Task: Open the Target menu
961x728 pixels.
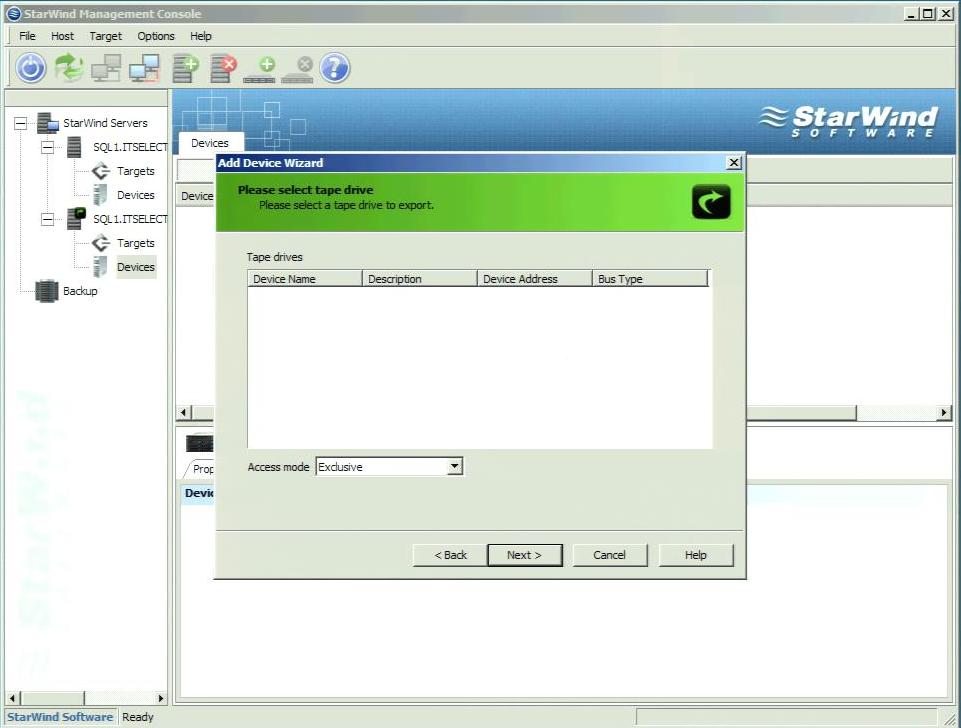Action: click(105, 36)
